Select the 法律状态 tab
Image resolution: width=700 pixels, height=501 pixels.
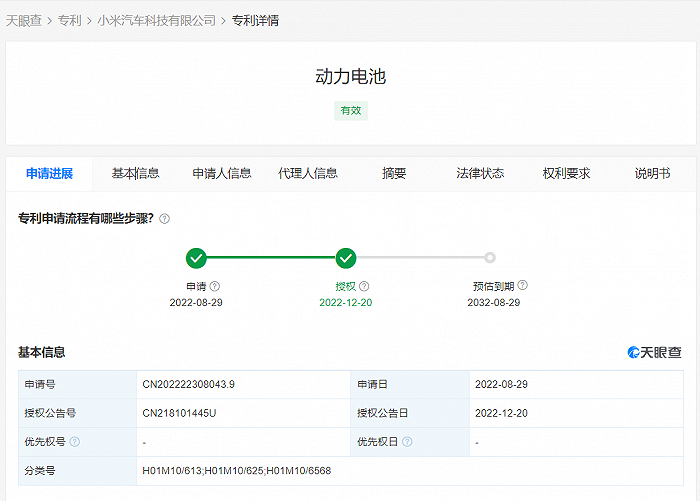pyautogui.click(x=480, y=174)
